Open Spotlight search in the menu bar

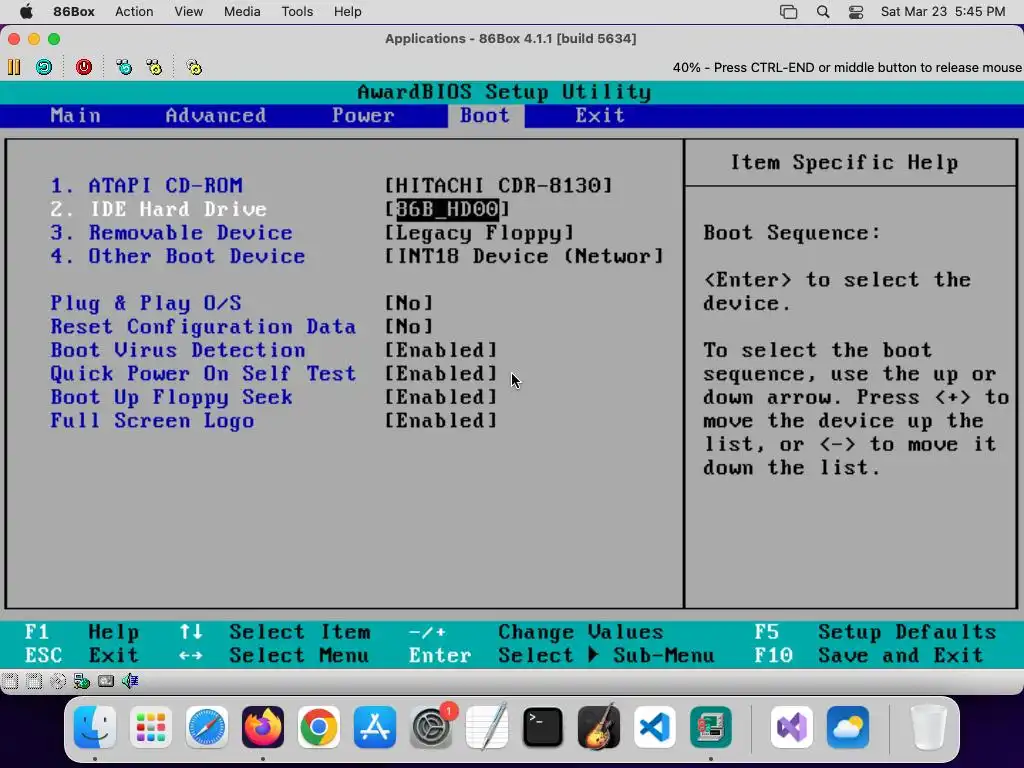coord(823,12)
